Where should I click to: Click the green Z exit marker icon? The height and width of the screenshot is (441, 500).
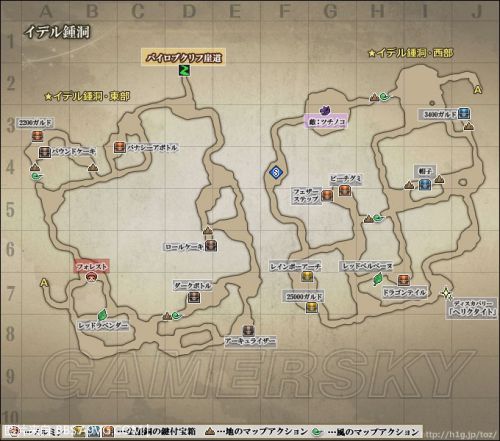click(x=184, y=70)
